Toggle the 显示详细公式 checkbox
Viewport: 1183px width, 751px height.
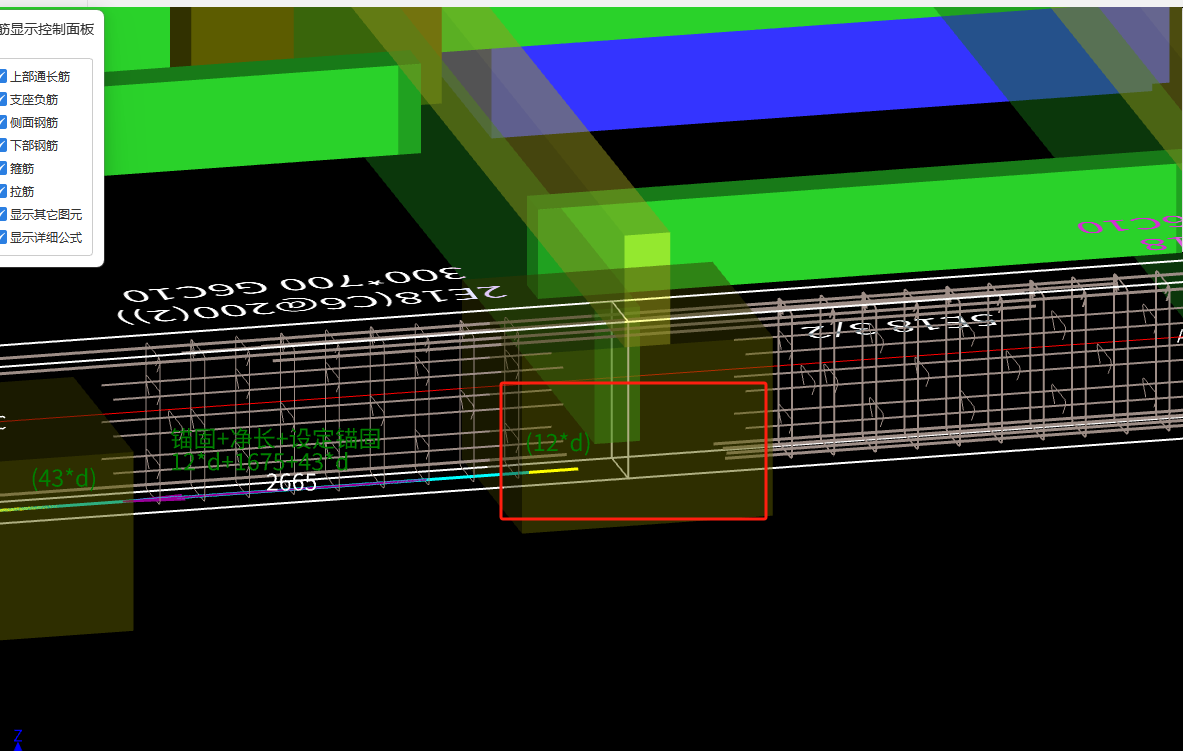(x=3, y=237)
